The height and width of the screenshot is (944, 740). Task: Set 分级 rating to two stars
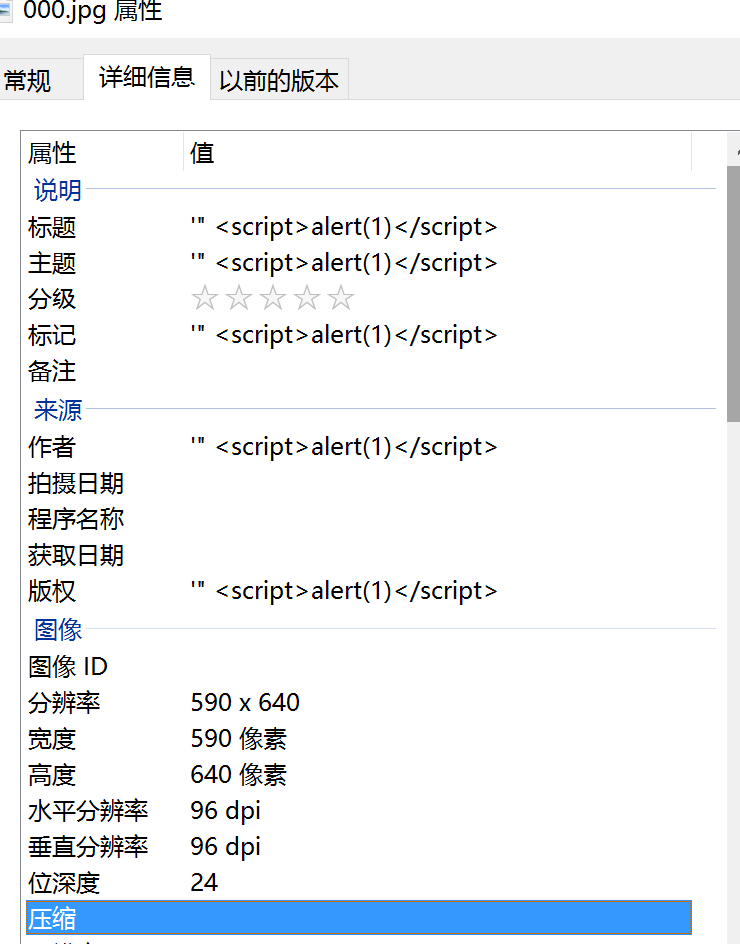(239, 298)
